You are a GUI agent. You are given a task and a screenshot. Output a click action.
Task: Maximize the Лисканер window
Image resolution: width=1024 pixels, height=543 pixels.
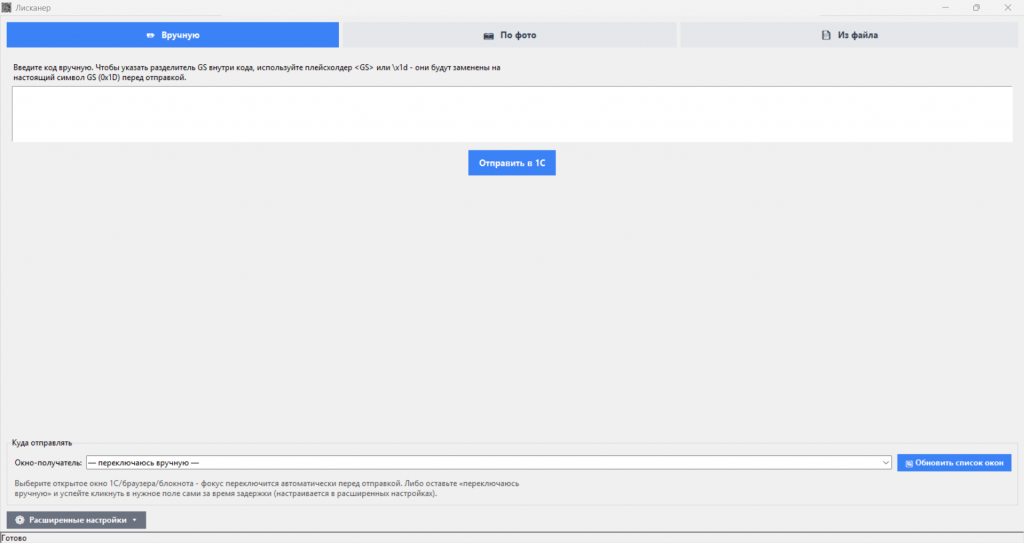coord(976,8)
